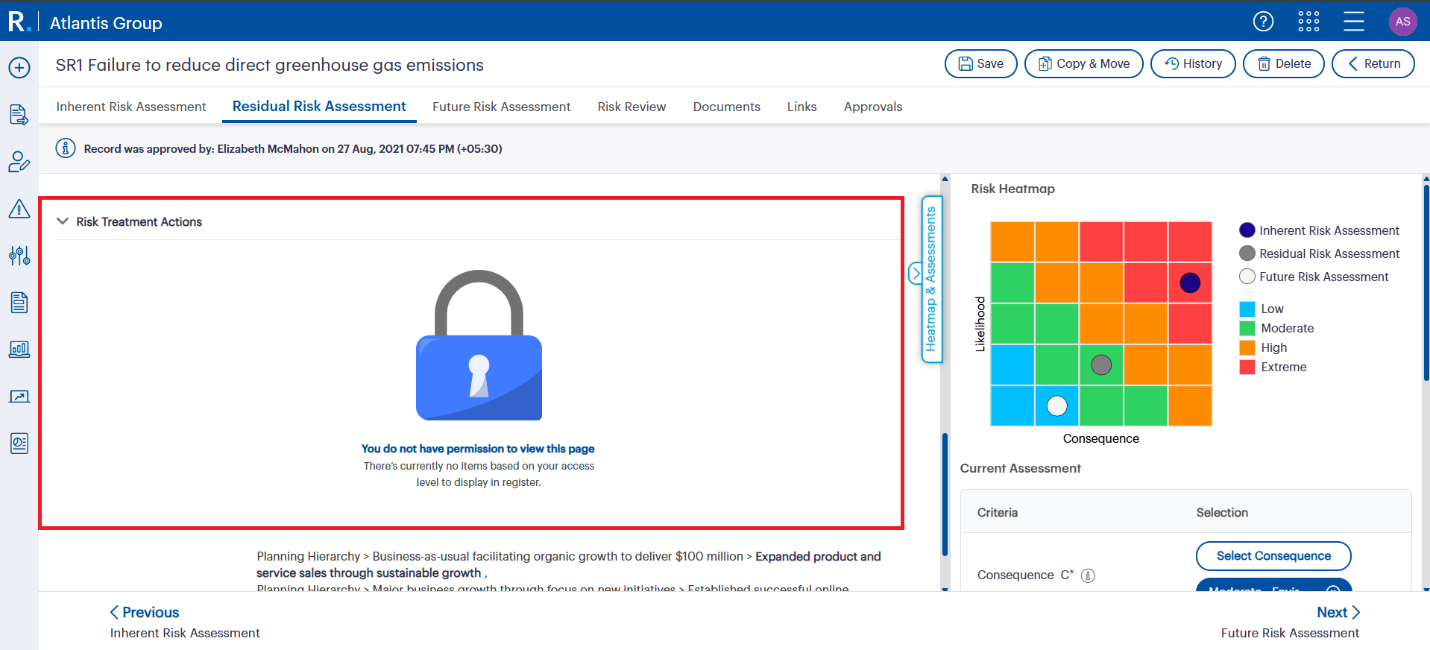
Task: Click the R logo in the header
Action: click(x=17, y=21)
